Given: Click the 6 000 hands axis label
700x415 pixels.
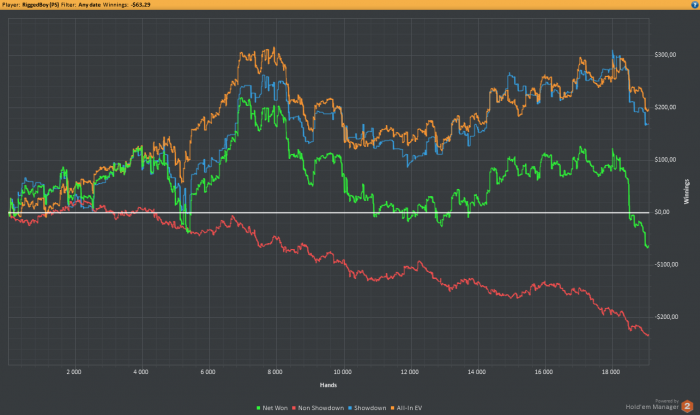Looking at the screenshot, I should (x=208, y=372).
